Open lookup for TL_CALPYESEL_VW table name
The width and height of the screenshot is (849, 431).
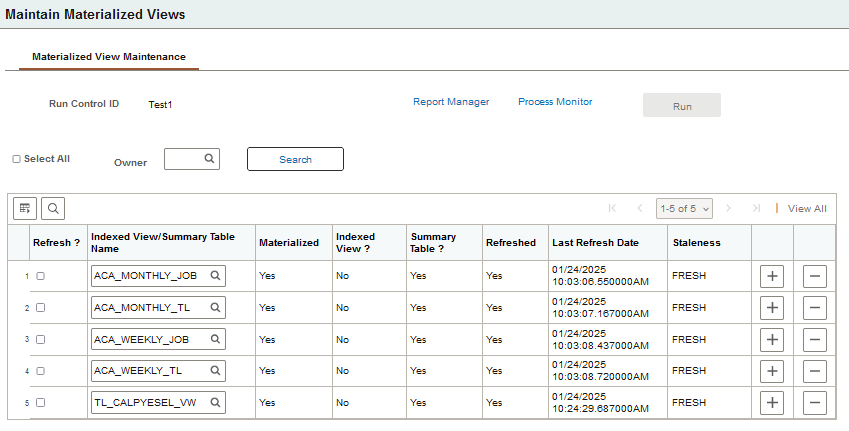click(x=215, y=403)
